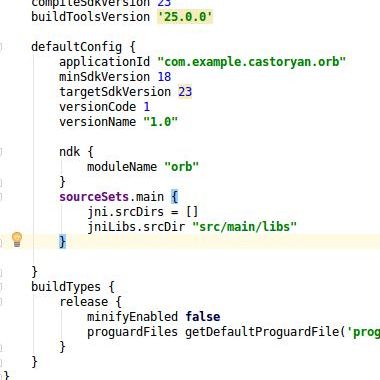This screenshot has height=380, width=380.
Task: Click the "src/main/libs" string
Action: (x=244, y=227)
